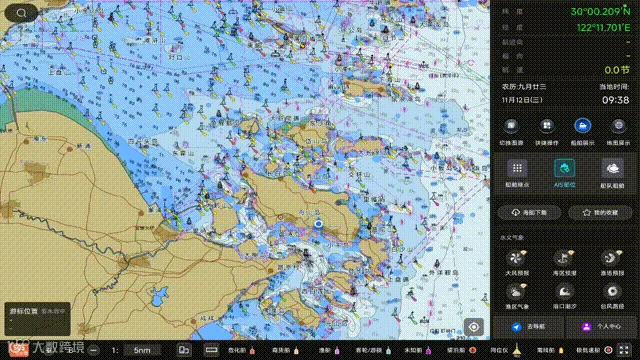Open My Favorites star button
The height and width of the screenshot is (360, 640).
[x=600, y=213]
